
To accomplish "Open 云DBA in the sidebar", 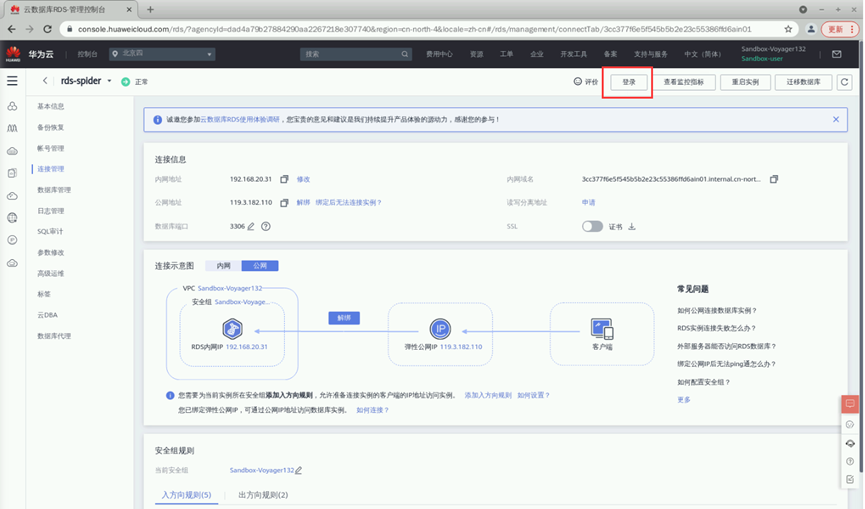I will (47, 315).
